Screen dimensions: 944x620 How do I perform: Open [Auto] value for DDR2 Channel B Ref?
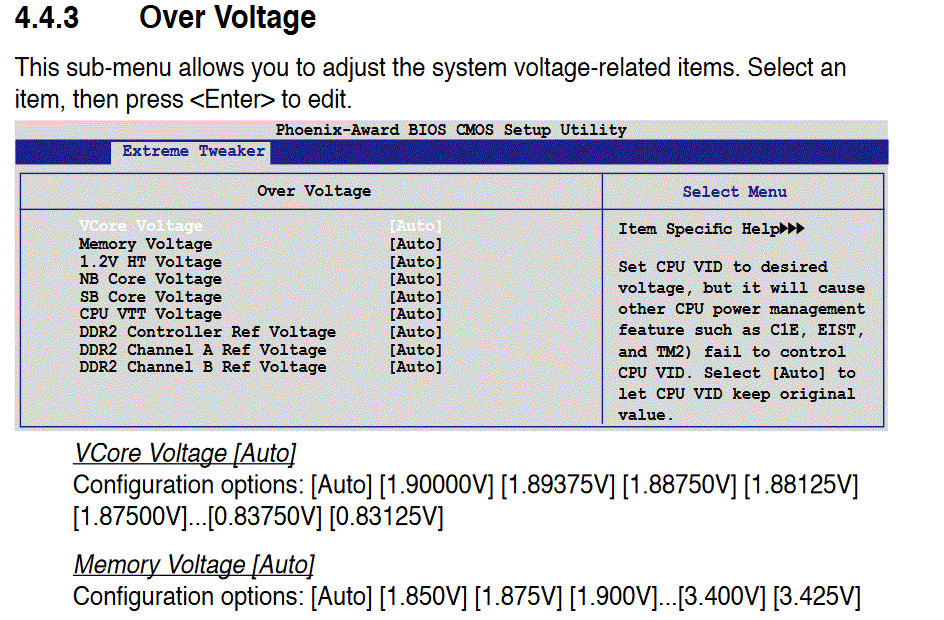416,367
